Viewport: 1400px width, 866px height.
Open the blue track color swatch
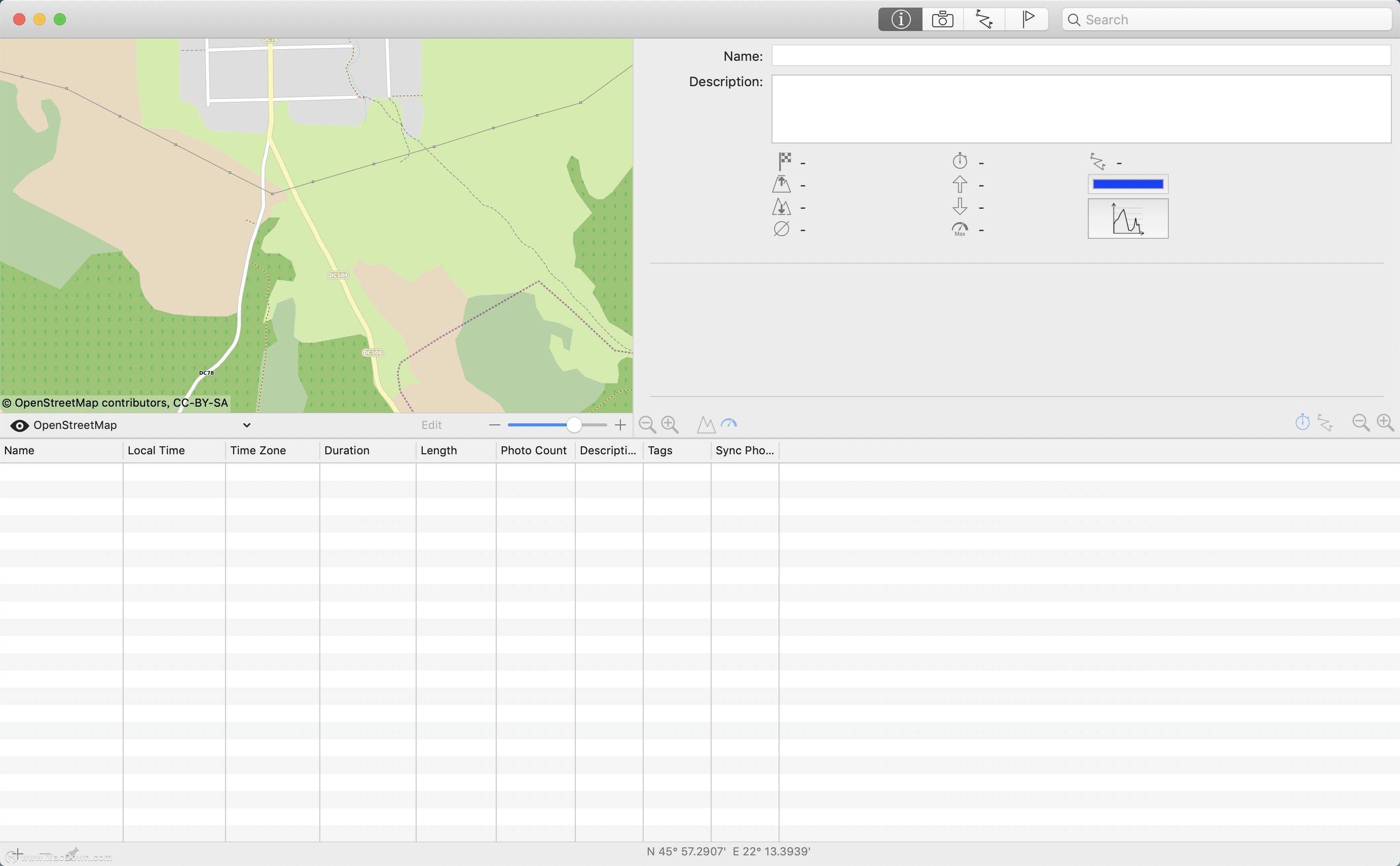tap(1127, 185)
